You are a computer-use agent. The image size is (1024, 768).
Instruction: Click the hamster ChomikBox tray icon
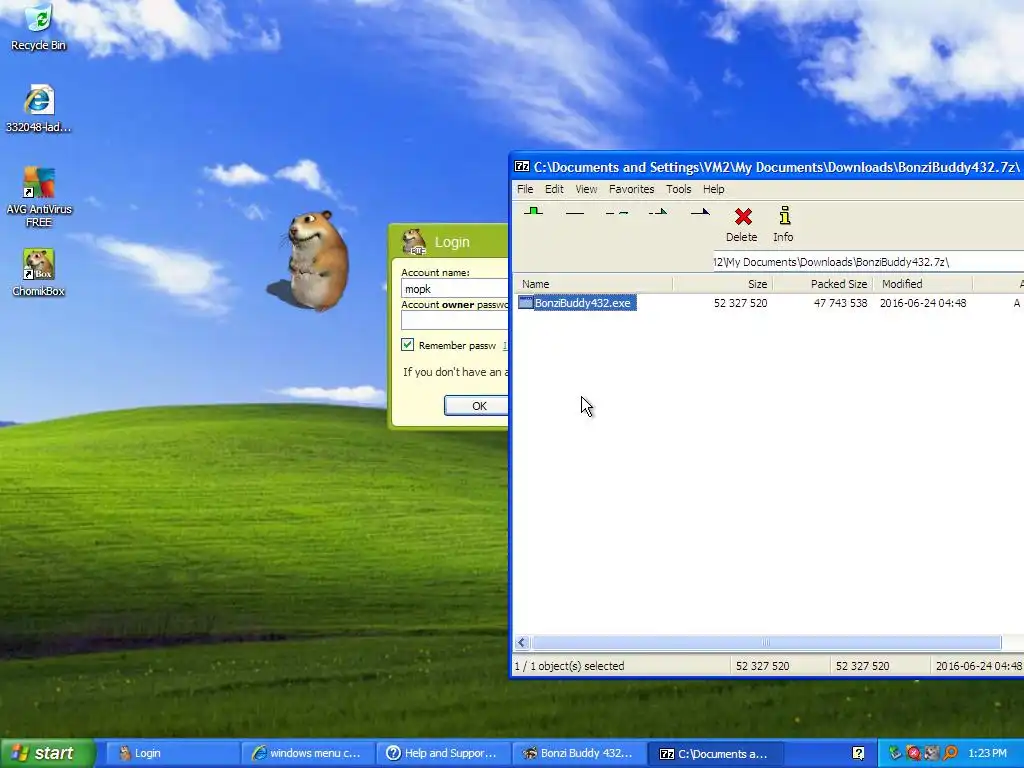coord(931,753)
